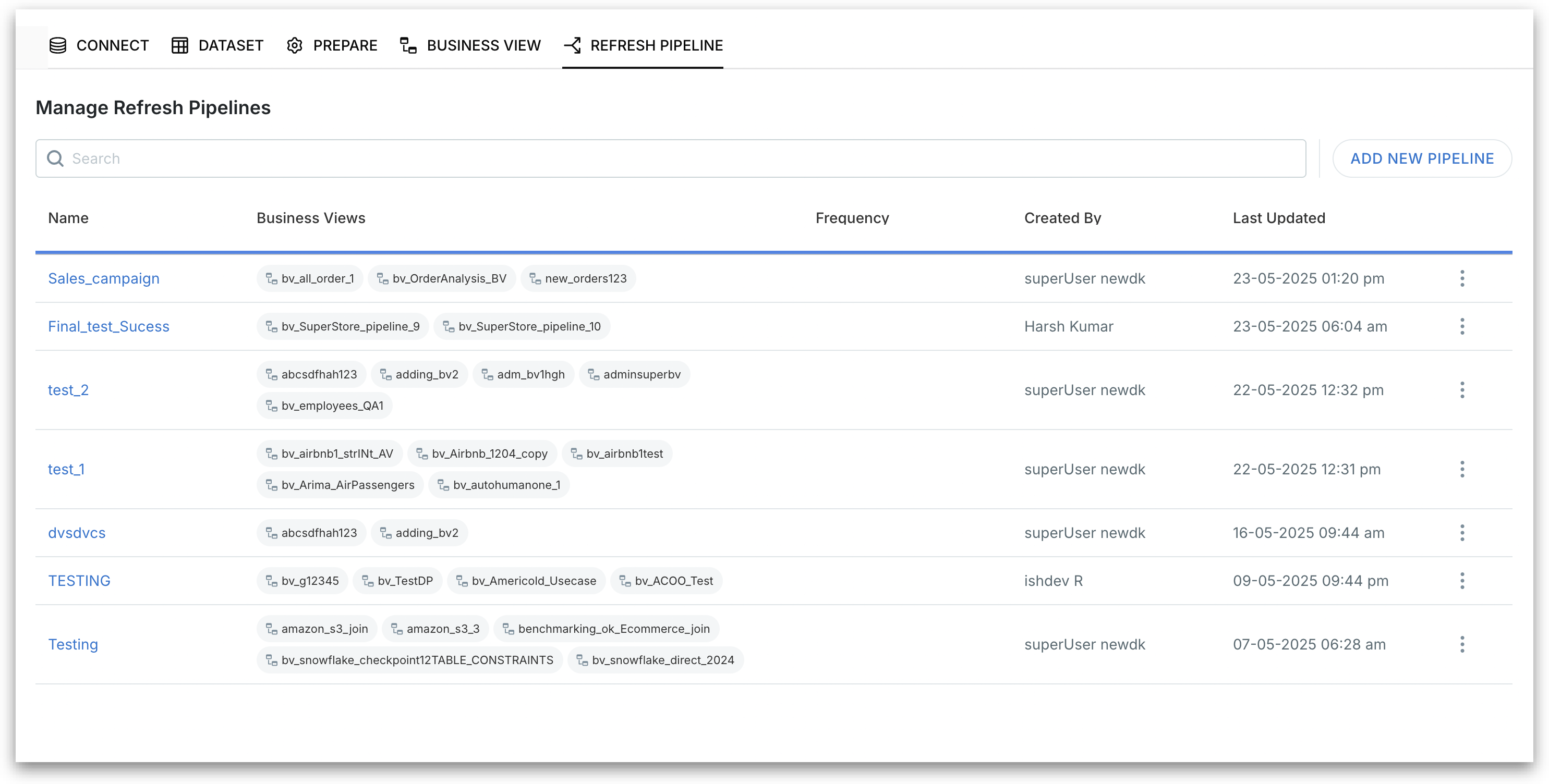The height and width of the screenshot is (784, 1549).
Task: Open the Sales_campaign pipeline link
Action: click(x=103, y=278)
